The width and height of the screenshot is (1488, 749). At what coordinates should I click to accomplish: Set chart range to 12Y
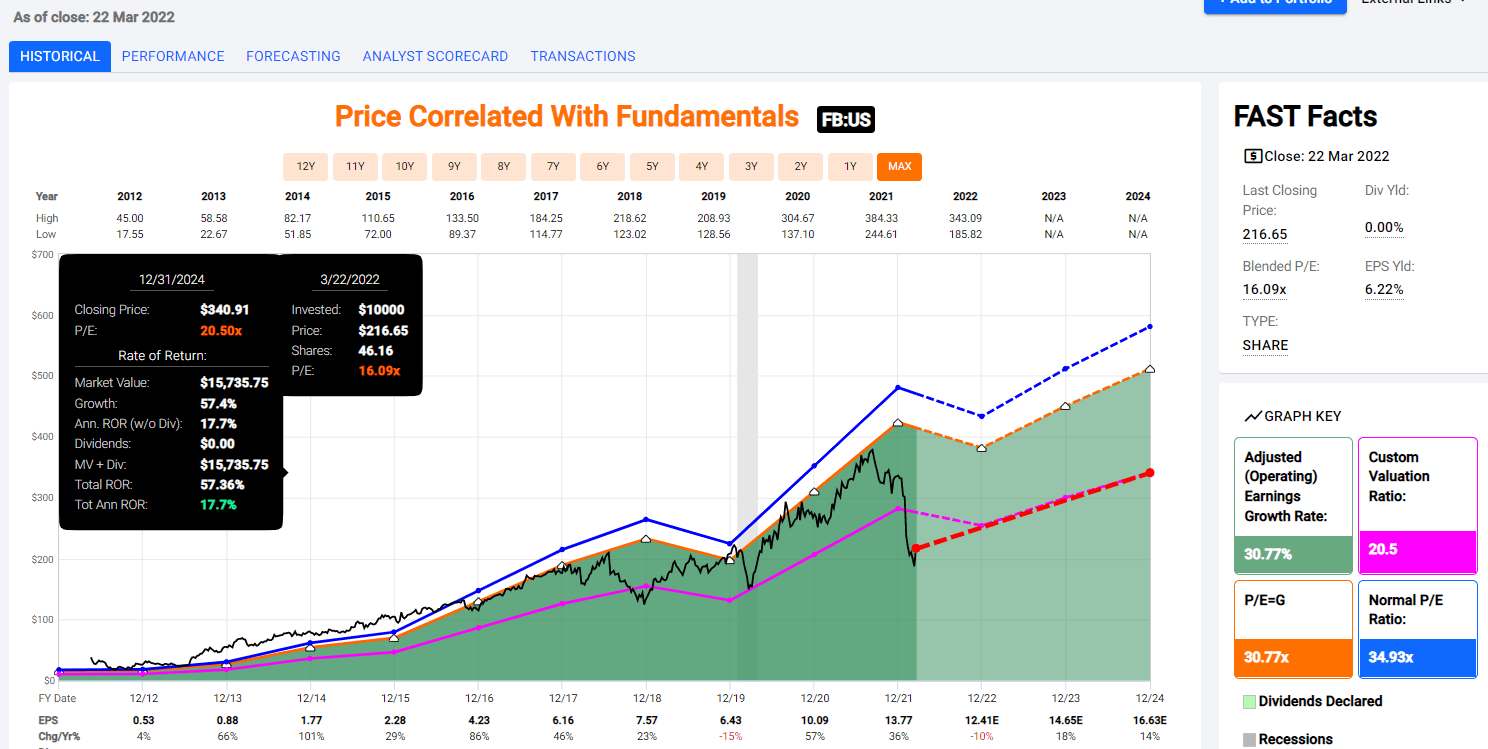click(x=305, y=166)
